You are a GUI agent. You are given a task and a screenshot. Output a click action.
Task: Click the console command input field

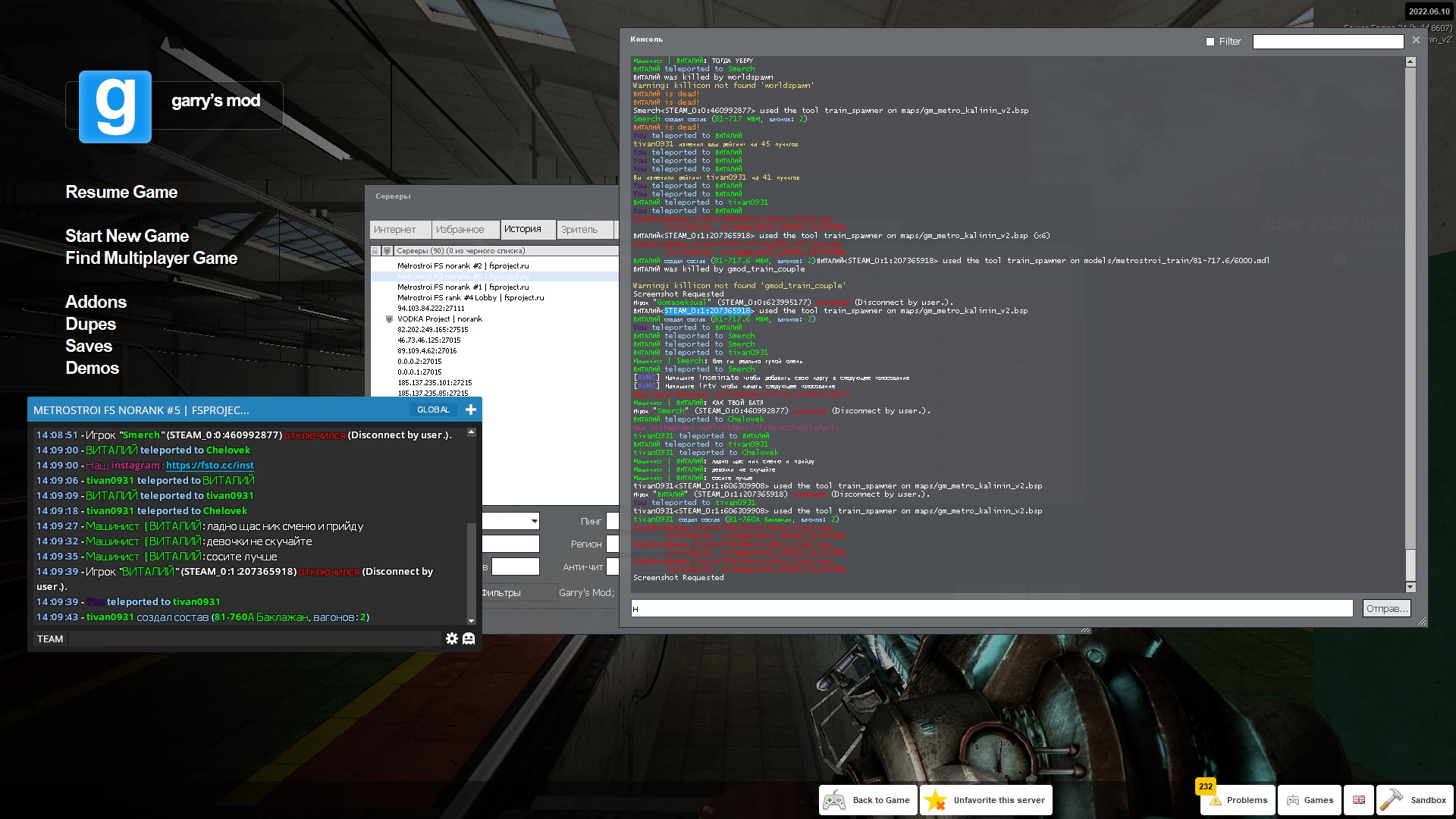coord(991,608)
